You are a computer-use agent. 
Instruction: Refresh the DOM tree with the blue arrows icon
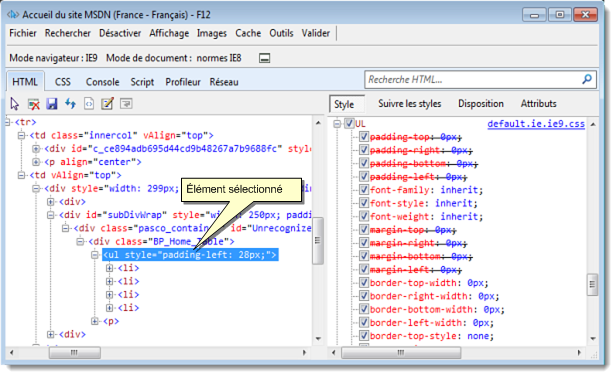[x=70, y=104]
